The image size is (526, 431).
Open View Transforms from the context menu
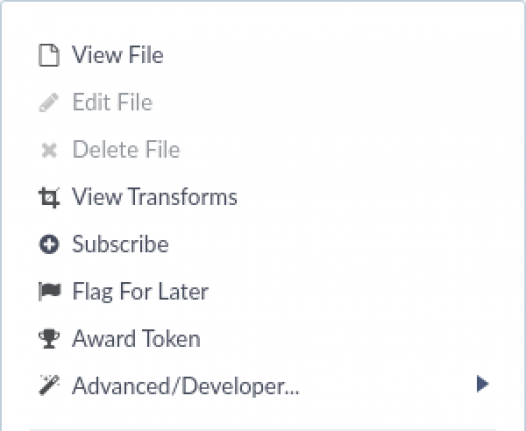click(x=263, y=197)
